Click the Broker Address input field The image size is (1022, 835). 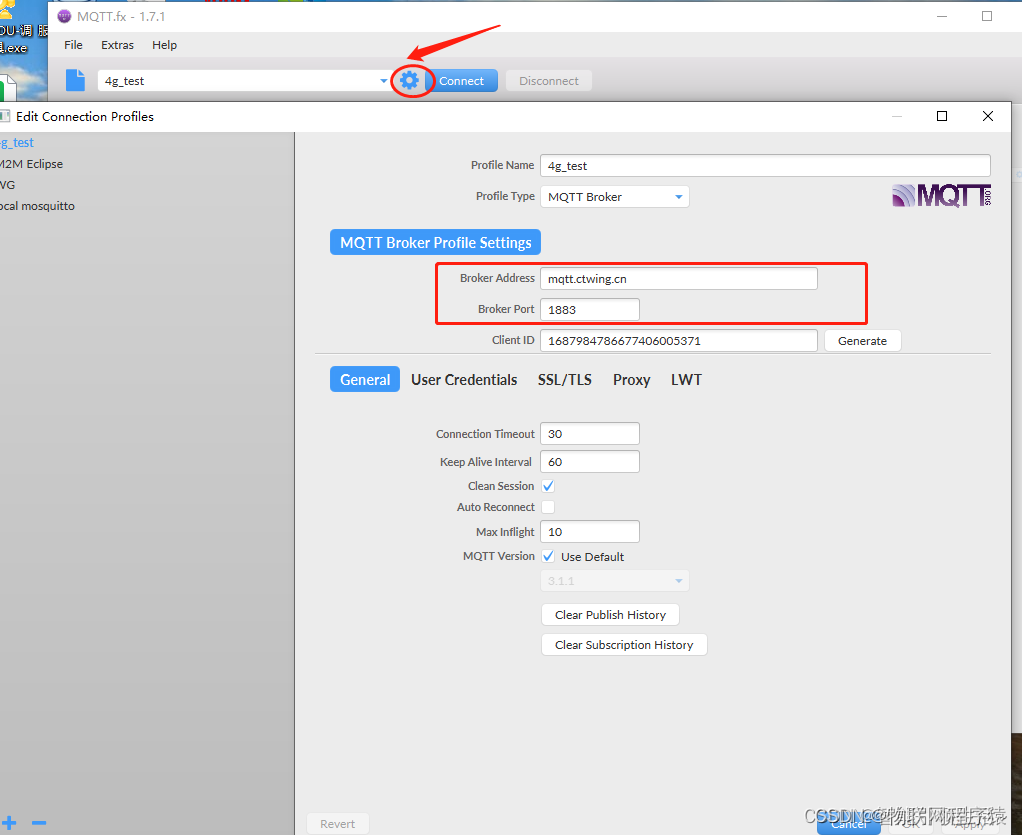pyautogui.click(x=678, y=279)
